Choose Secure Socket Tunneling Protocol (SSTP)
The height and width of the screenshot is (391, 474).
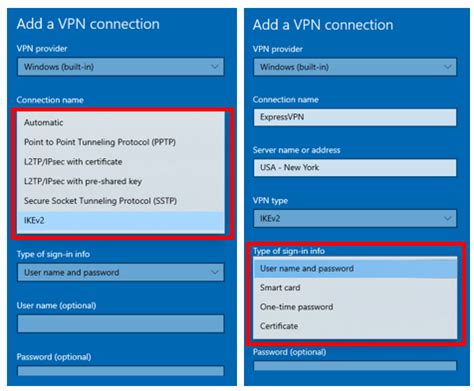(121, 201)
